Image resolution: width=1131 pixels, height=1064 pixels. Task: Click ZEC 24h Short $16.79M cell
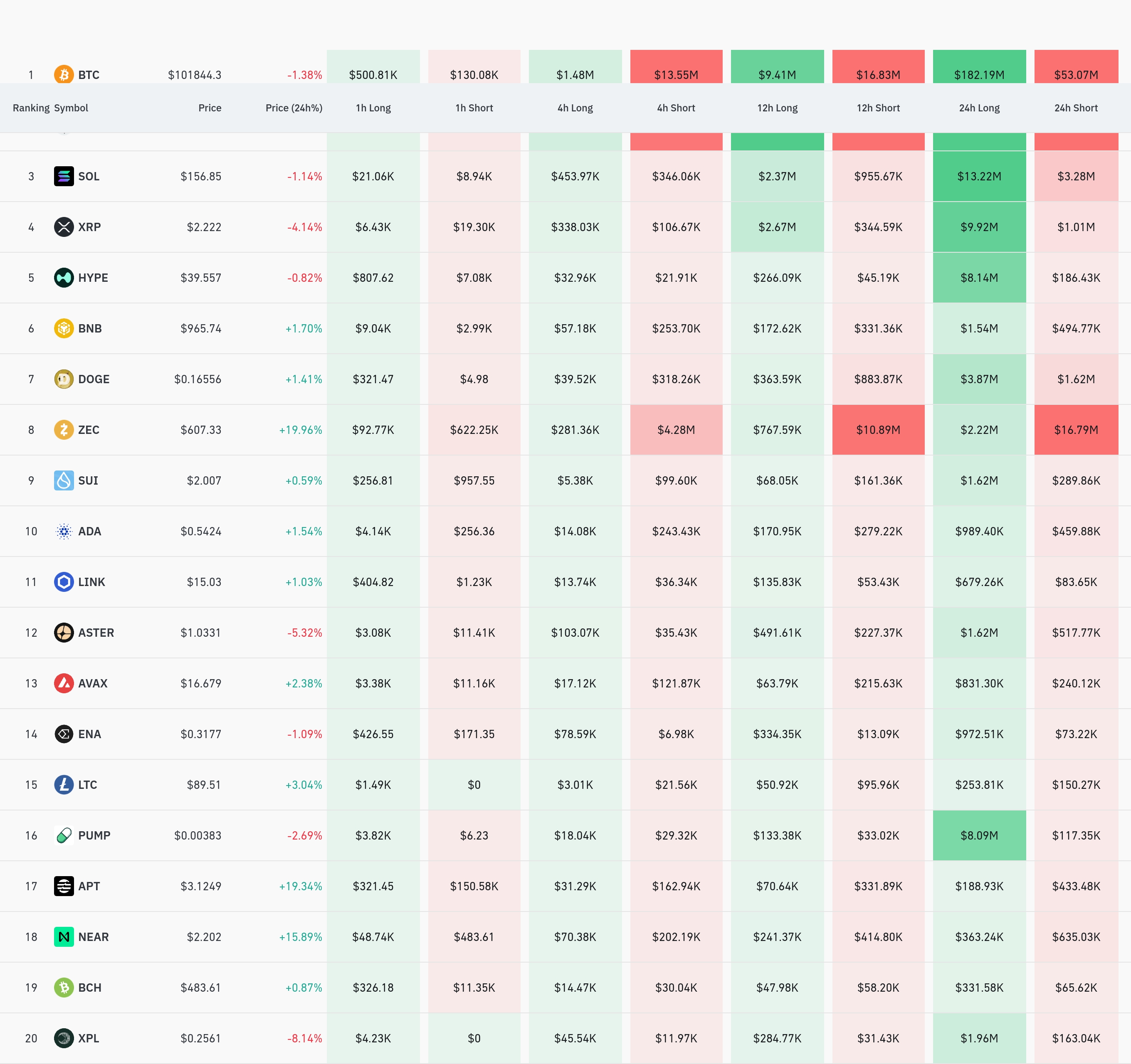pyautogui.click(x=1076, y=430)
